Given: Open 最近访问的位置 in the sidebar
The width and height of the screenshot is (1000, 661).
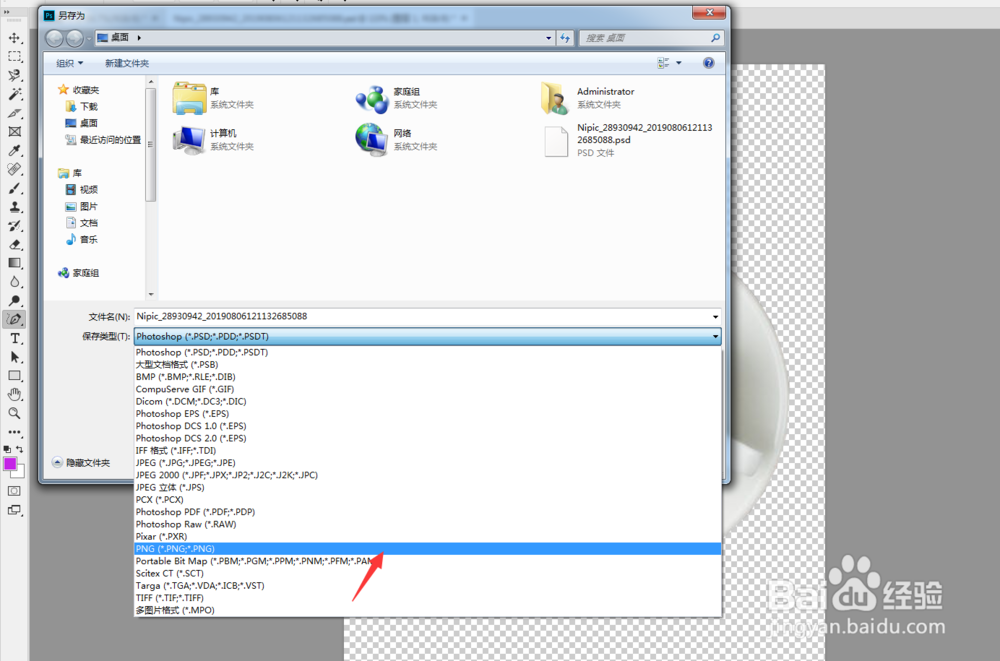Looking at the screenshot, I should click(103, 140).
